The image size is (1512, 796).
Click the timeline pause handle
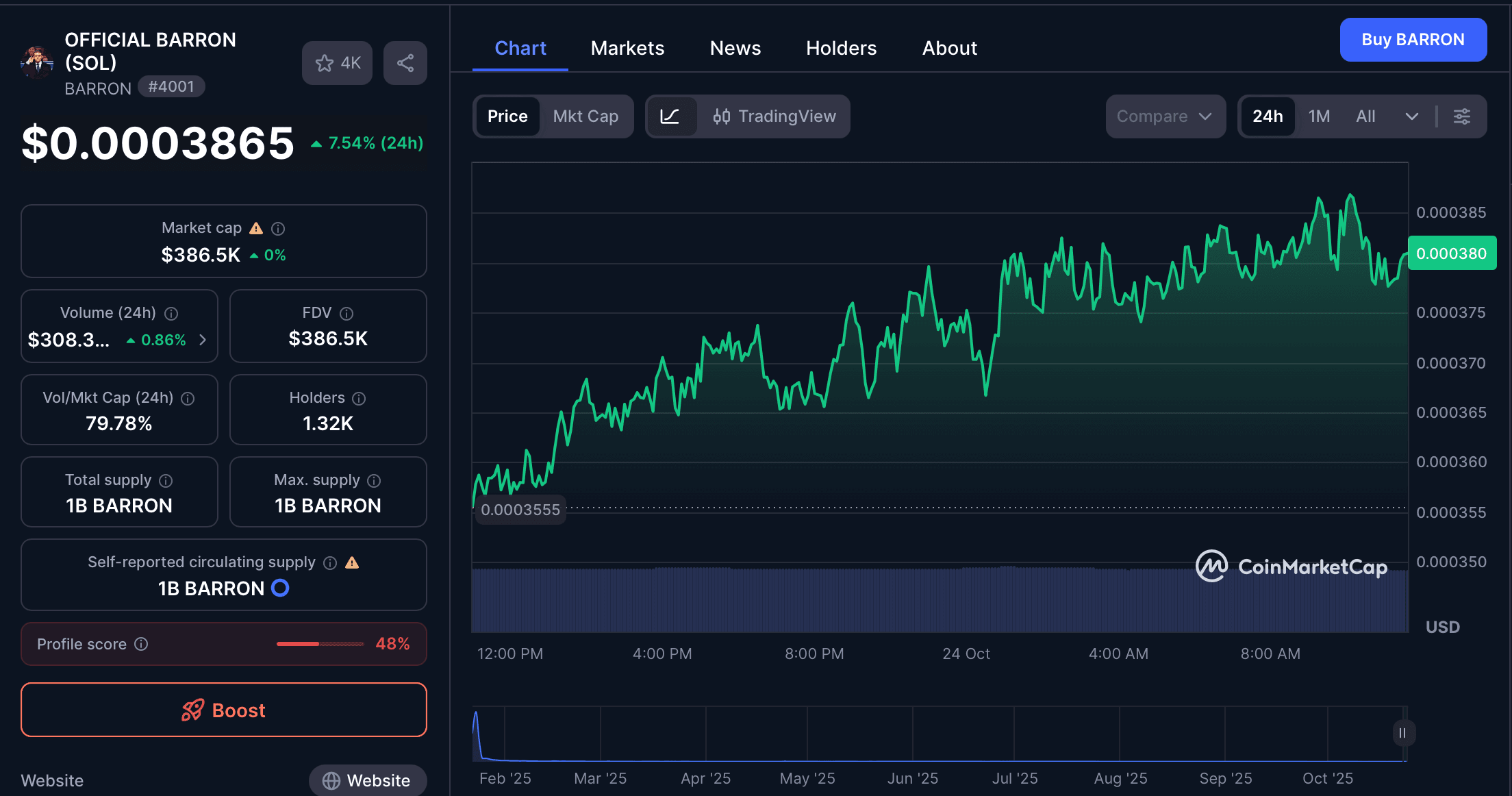[x=1402, y=733]
